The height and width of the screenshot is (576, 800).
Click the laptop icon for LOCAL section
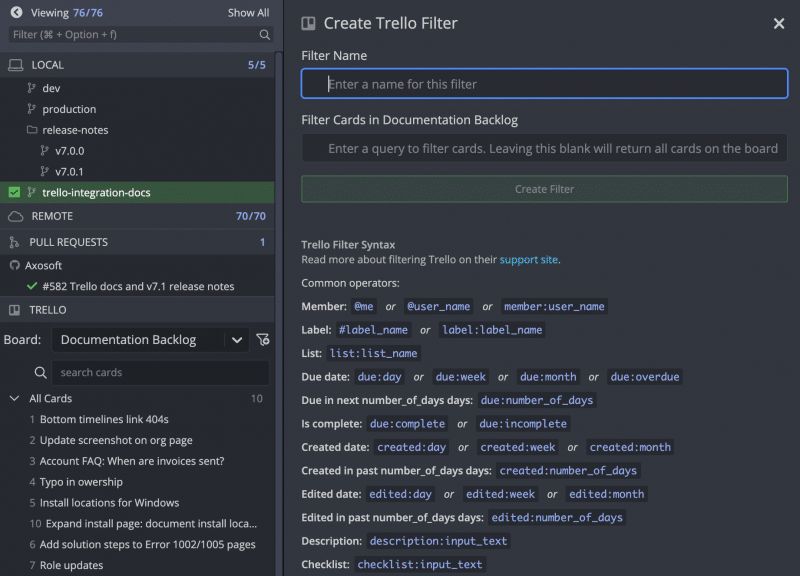point(16,65)
